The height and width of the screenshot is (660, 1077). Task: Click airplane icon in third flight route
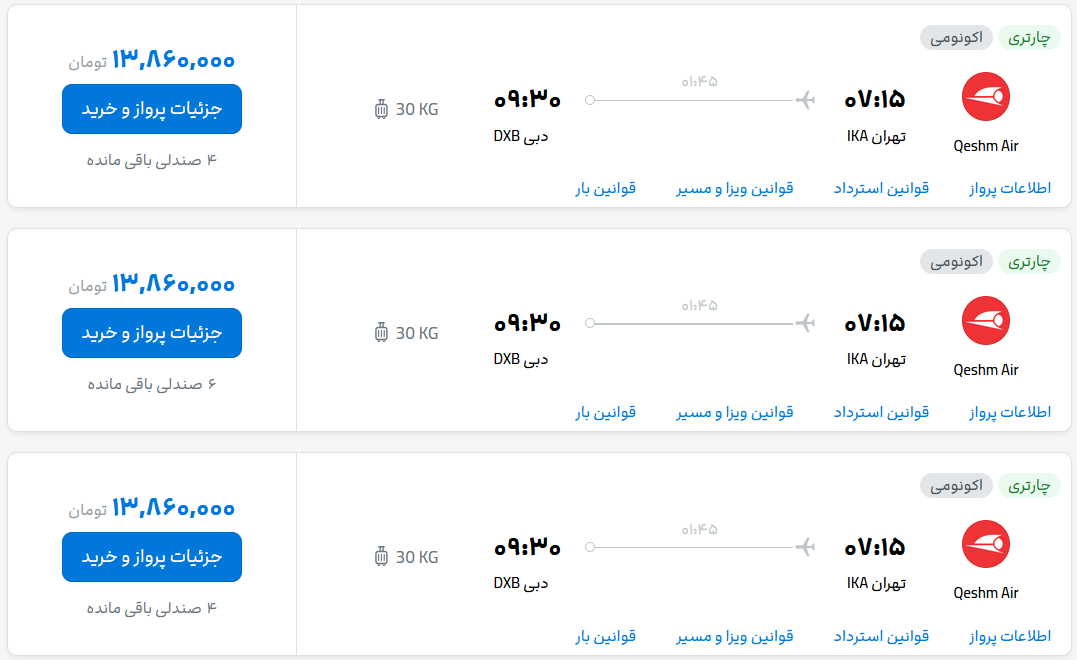click(805, 548)
